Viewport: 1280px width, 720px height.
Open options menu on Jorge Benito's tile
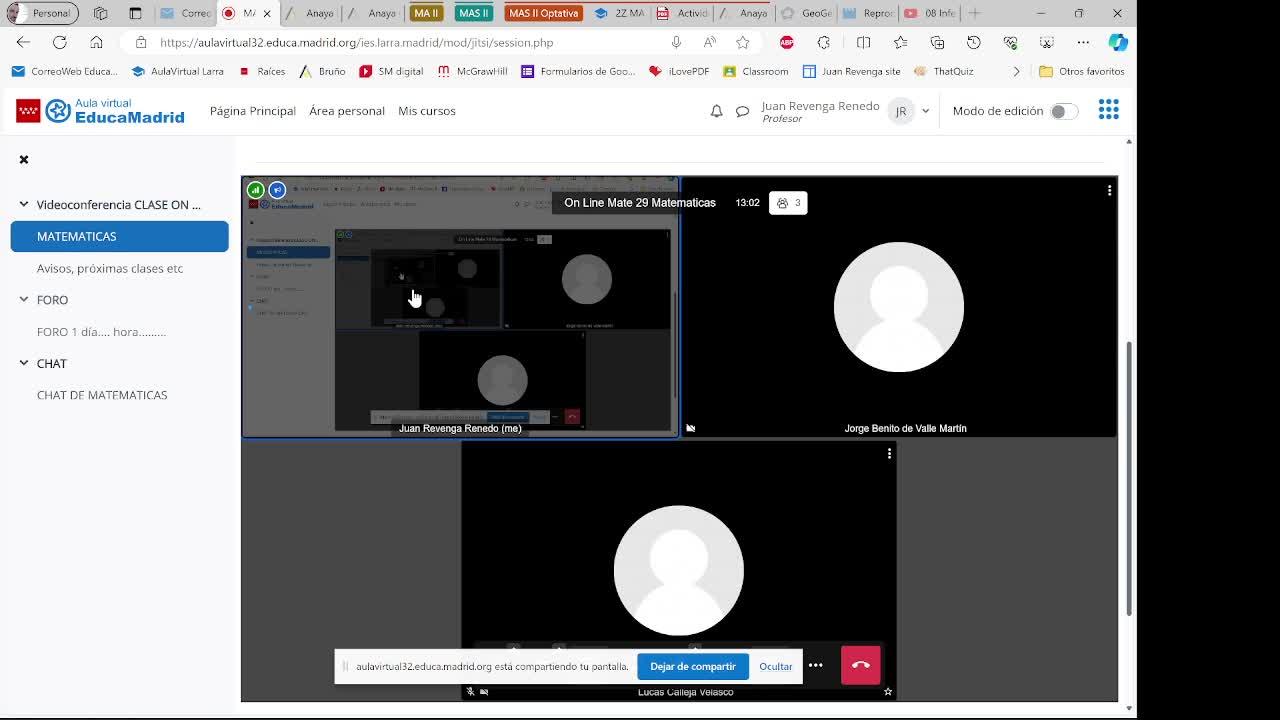coord(1109,190)
